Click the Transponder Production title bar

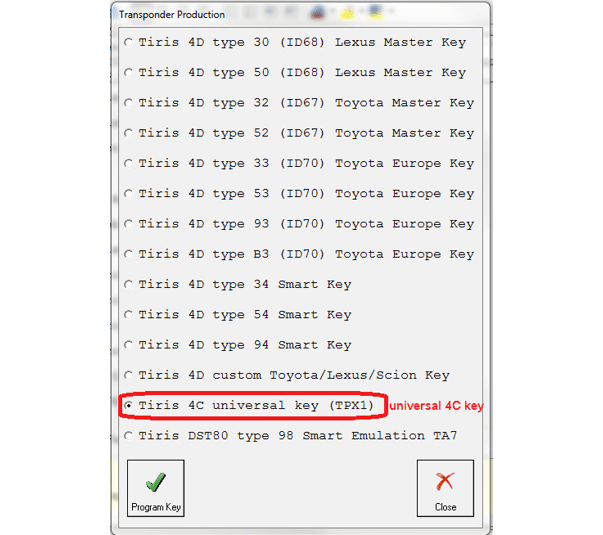coord(200,14)
